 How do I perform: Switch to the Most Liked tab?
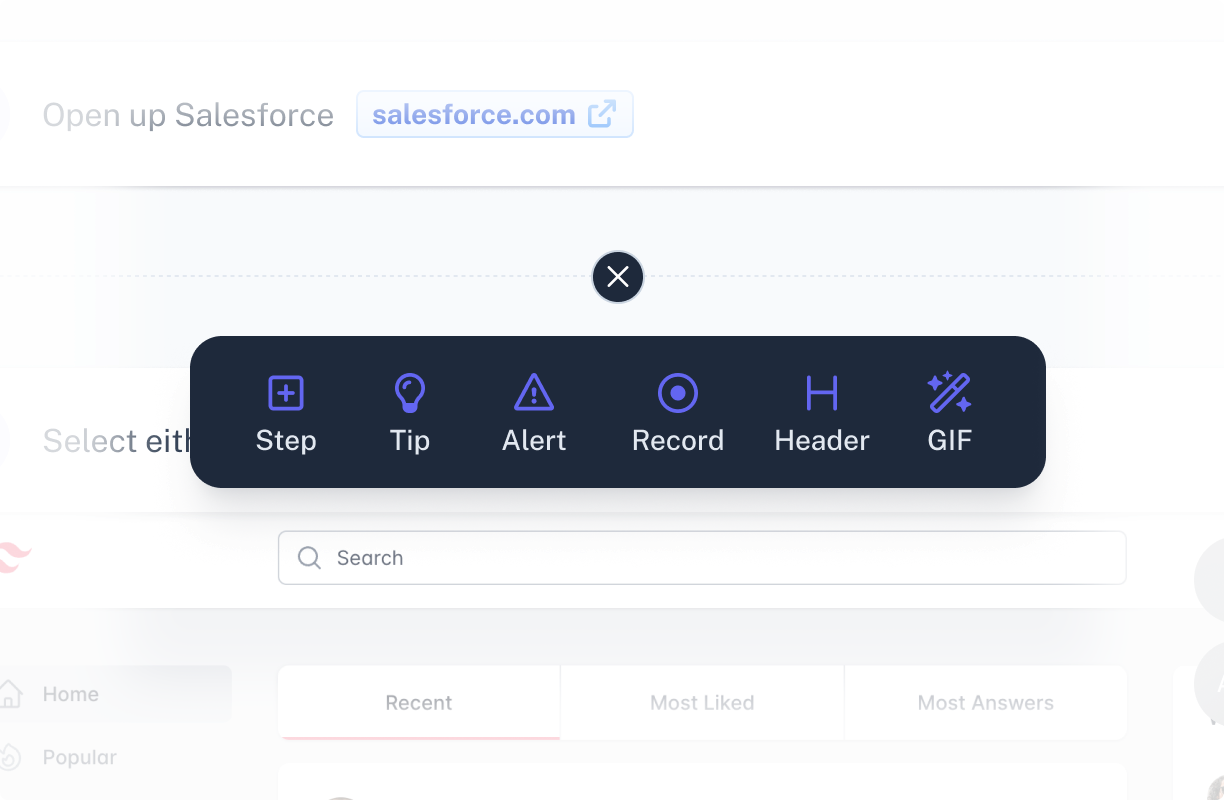(702, 703)
